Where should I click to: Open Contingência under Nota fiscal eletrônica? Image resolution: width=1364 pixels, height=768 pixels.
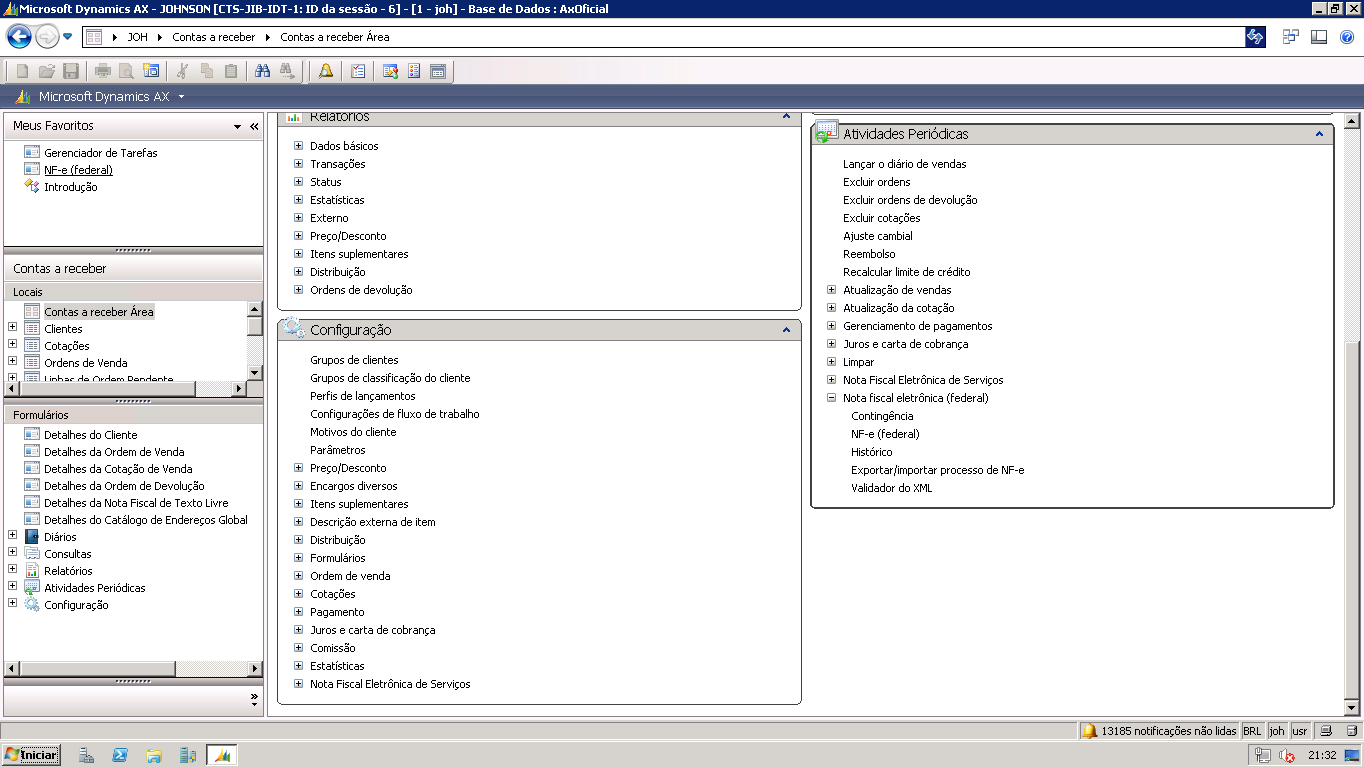tap(882, 416)
